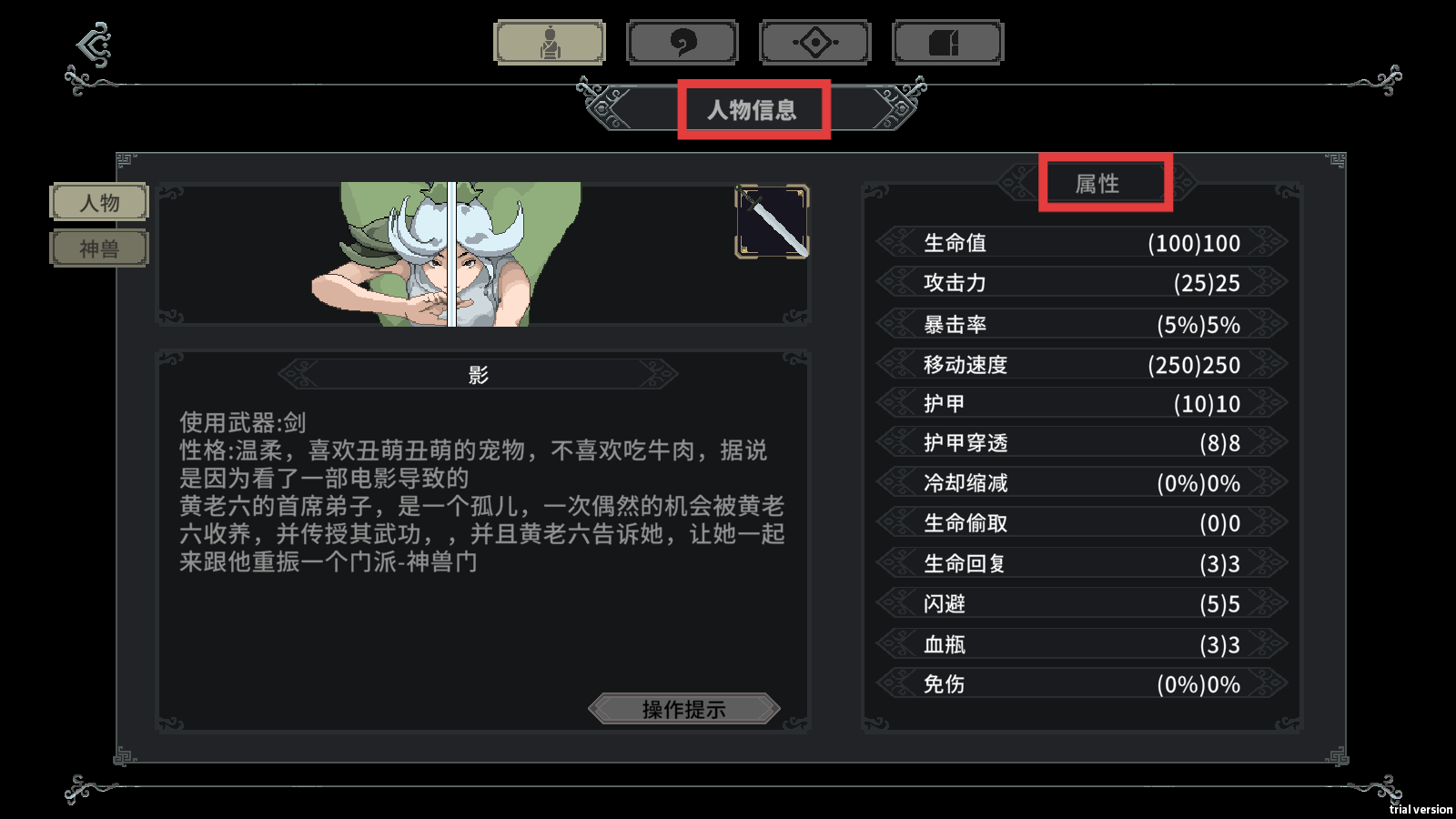Open the book codex tab icon
This screenshot has height=819, width=1456.
(x=948, y=43)
